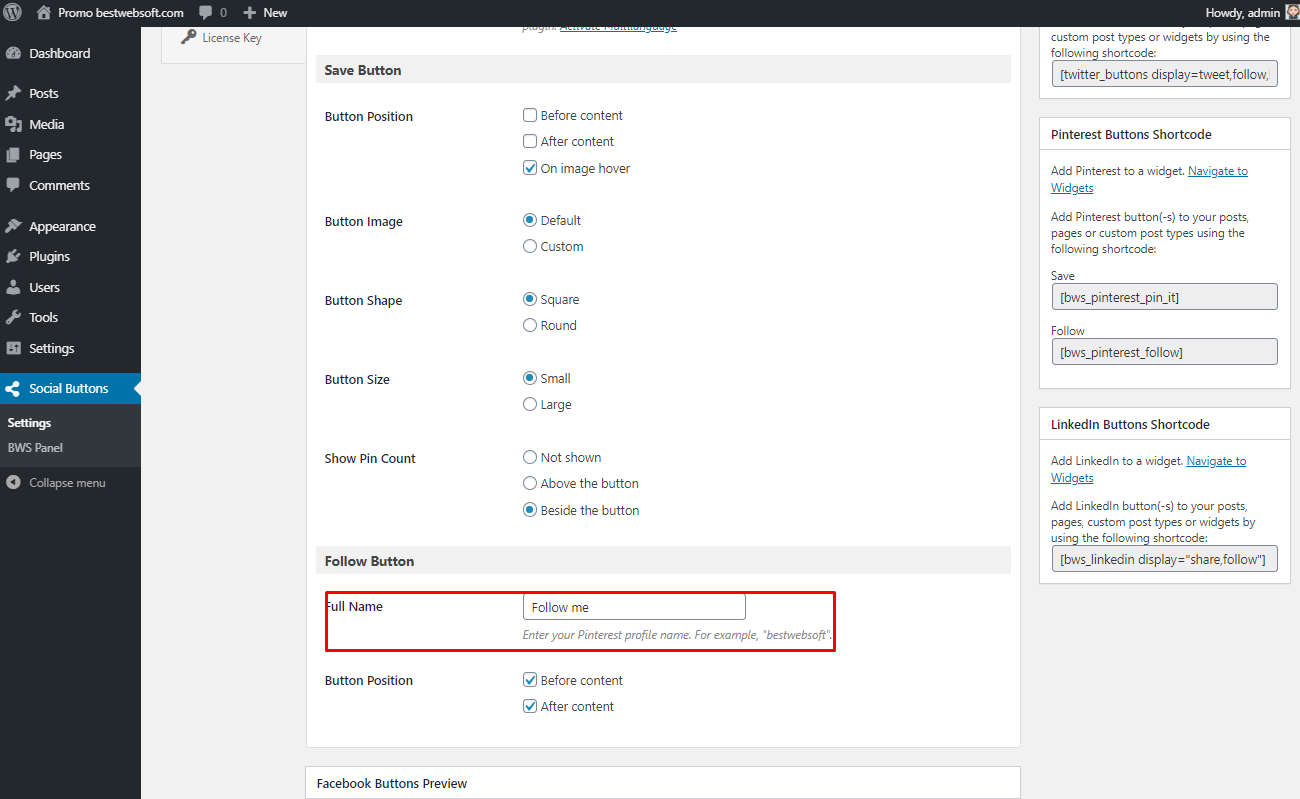Screen dimensions: 1300x799
Task: Open Appearance menu item
Action: point(70,226)
